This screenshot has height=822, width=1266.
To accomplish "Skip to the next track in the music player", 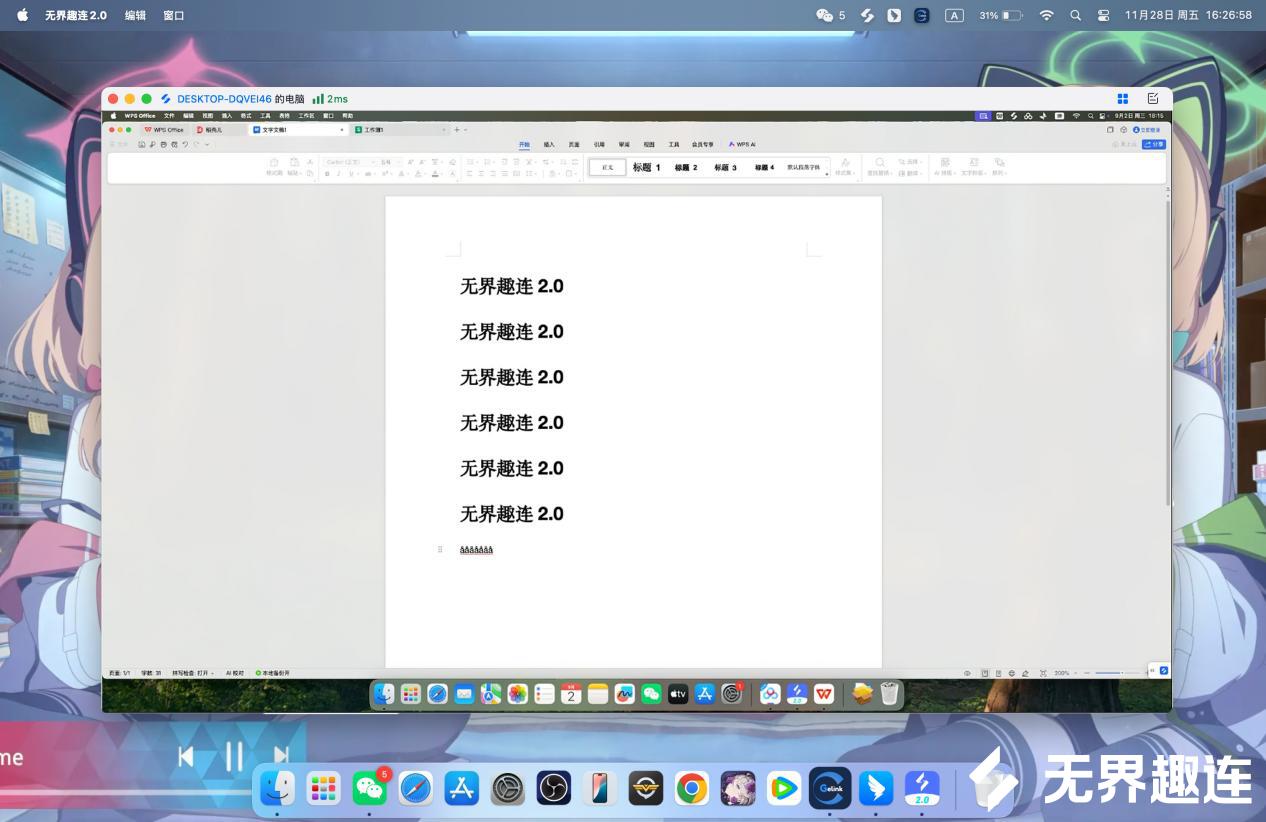I will pos(282,757).
